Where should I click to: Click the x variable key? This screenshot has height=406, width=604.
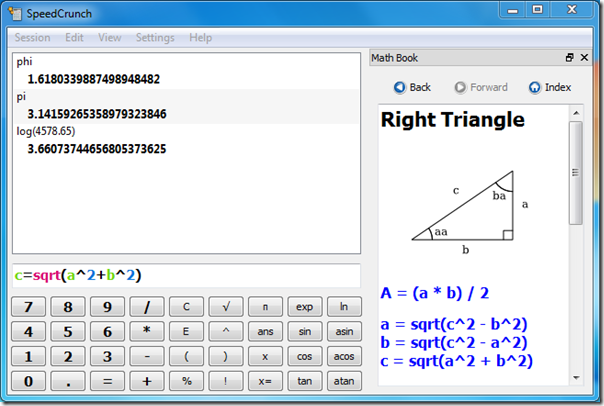265,356
